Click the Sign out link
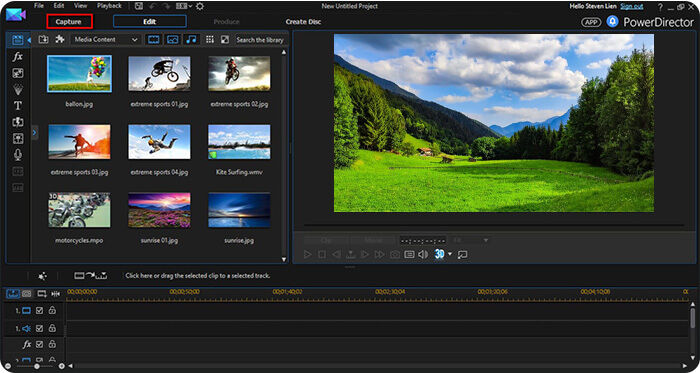The height and width of the screenshot is (373, 700). click(x=632, y=6)
